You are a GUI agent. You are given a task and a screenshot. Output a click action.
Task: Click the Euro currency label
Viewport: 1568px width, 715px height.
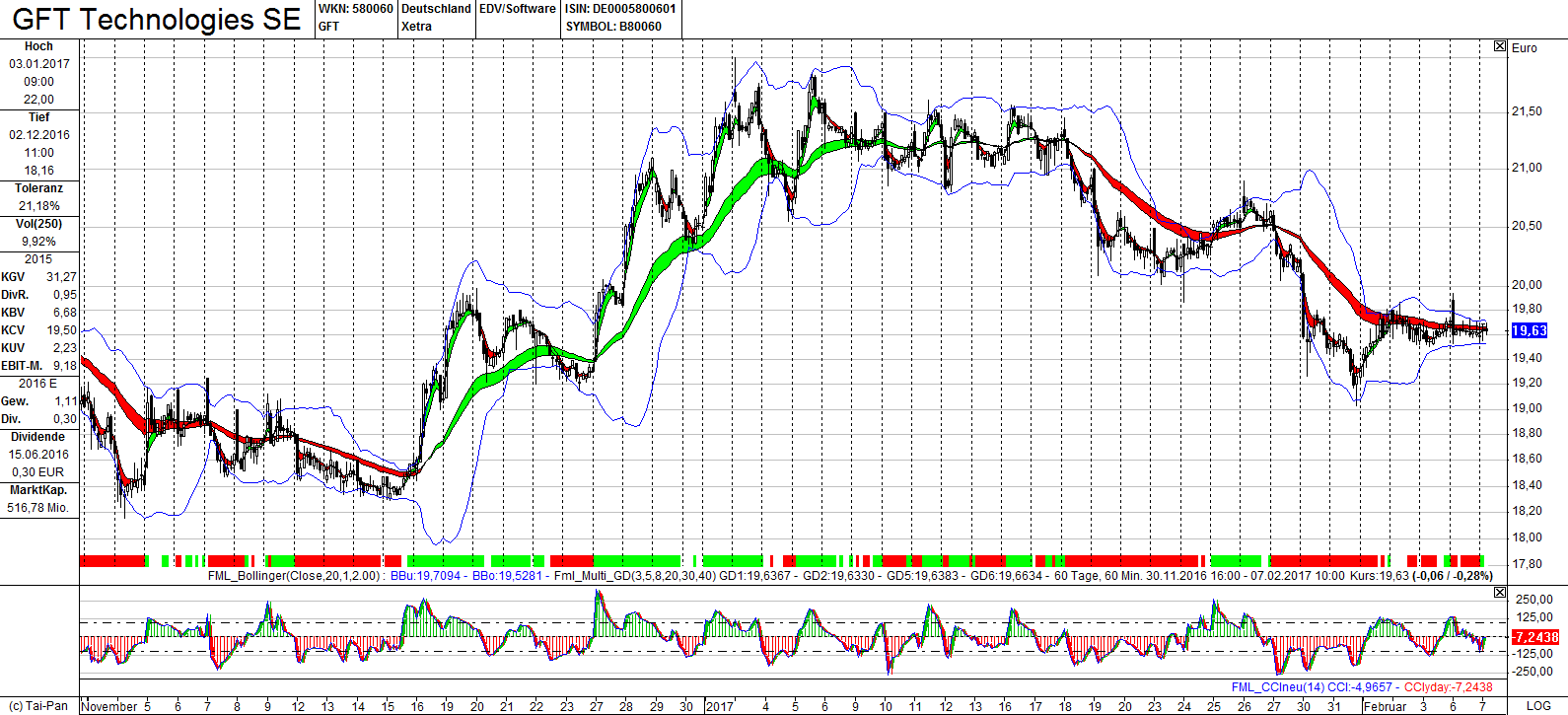(1525, 48)
